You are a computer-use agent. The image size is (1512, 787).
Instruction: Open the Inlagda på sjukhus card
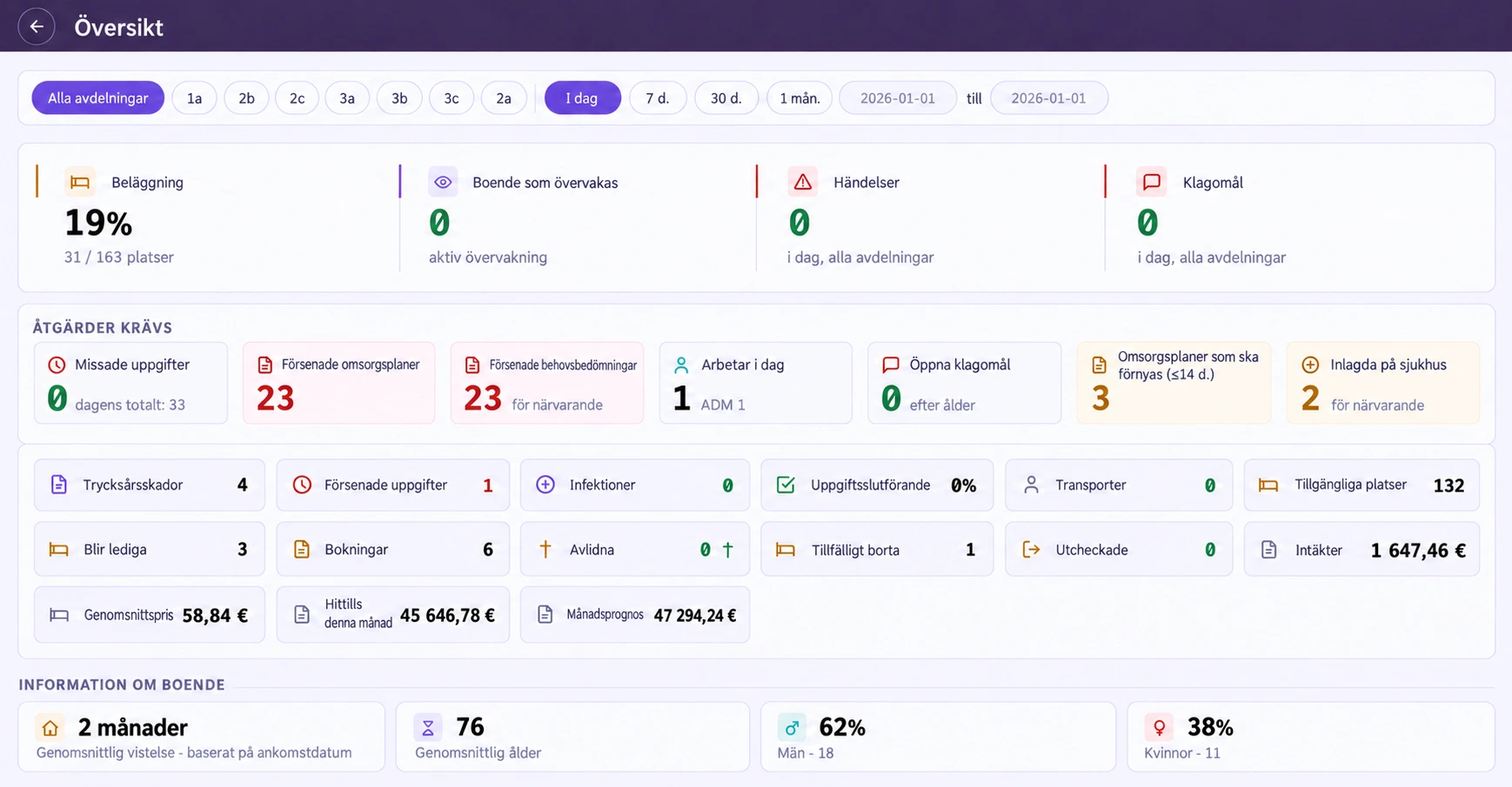[x=1382, y=383]
